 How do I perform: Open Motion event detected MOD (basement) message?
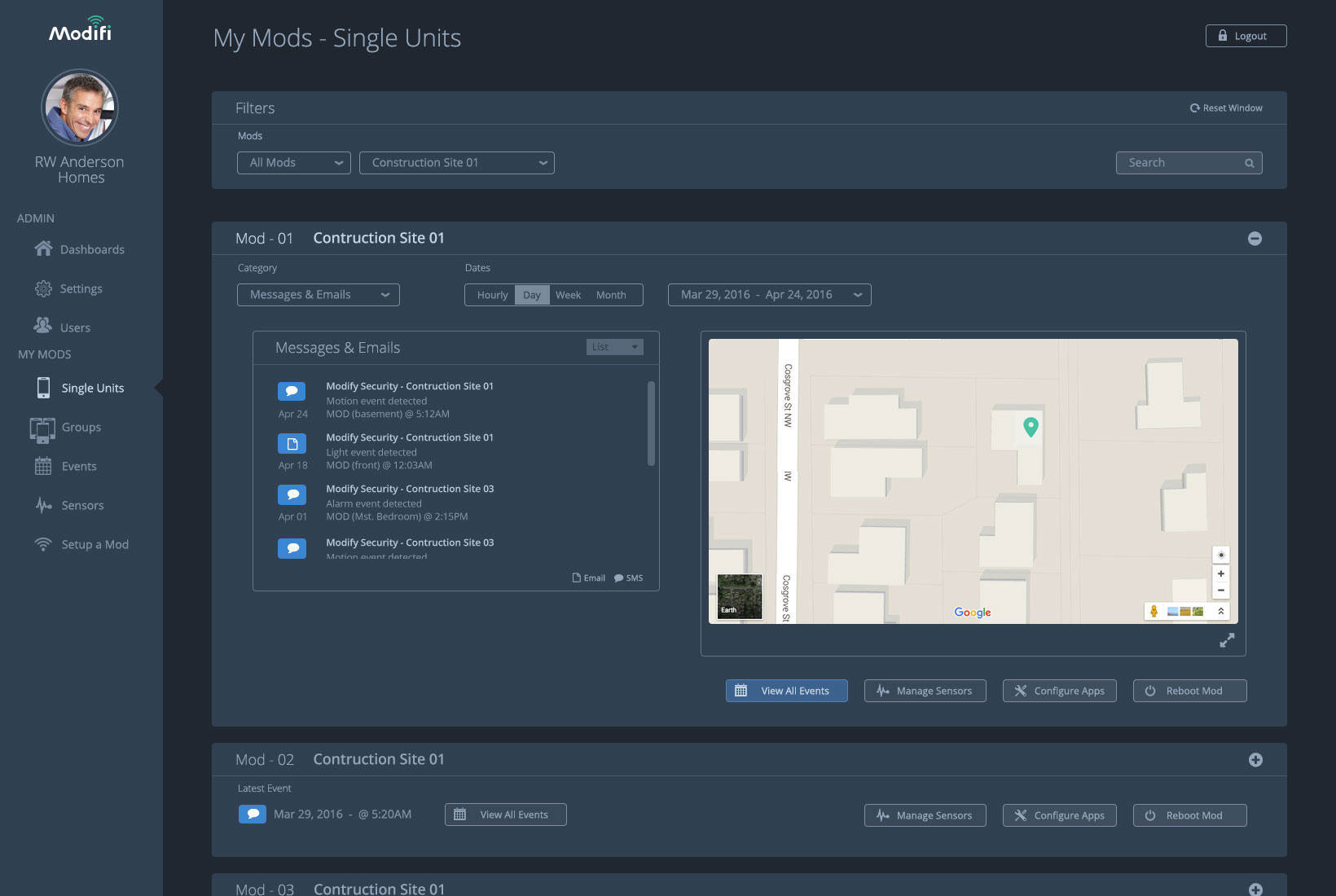point(410,400)
